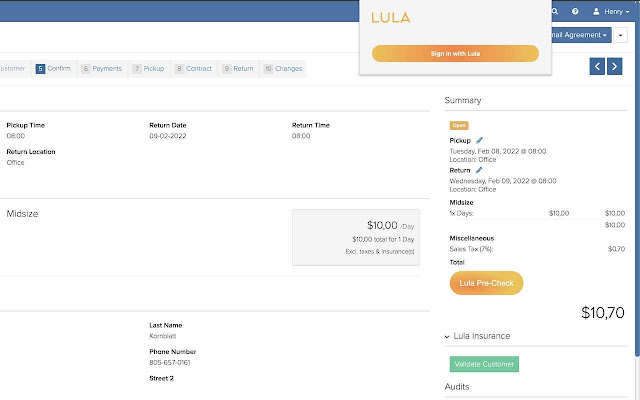
Task: Expand the caret menu beside Email Agreement
Action: [x=620, y=35]
